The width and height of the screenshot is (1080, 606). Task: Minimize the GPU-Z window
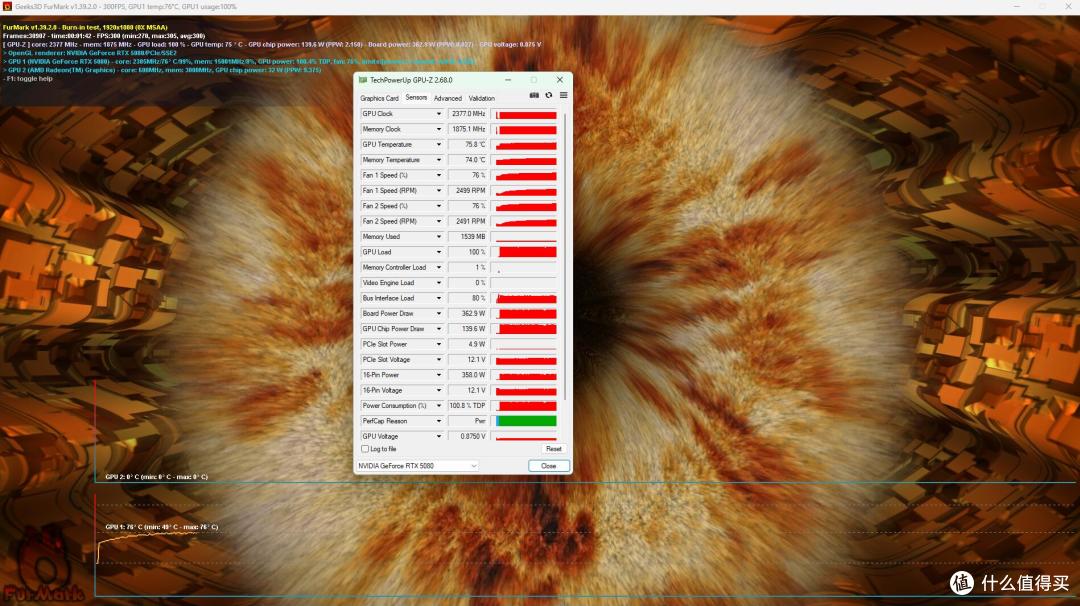click(x=508, y=80)
